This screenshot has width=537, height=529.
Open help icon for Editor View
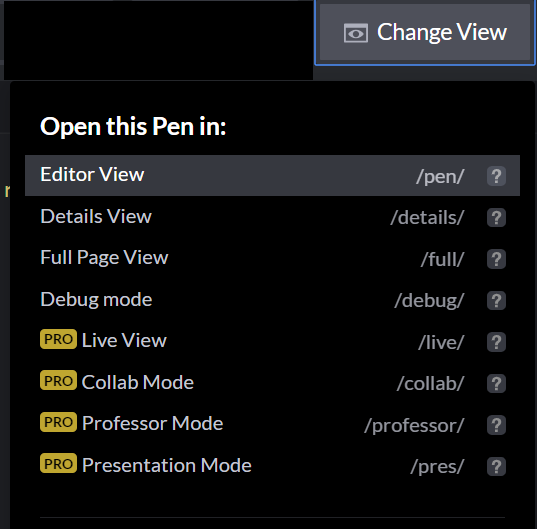496,176
